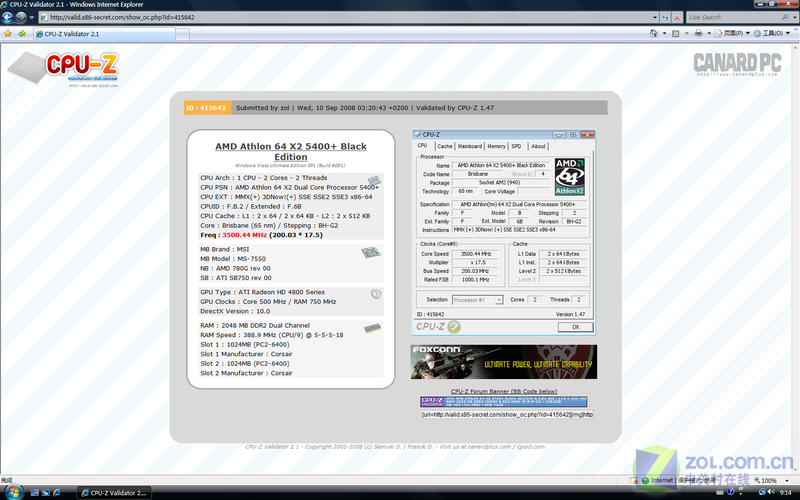This screenshot has width=800, height=500.
Task: Expand the zoom level dropdown arrow
Action: pyautogui.click(x=786, y=481)
